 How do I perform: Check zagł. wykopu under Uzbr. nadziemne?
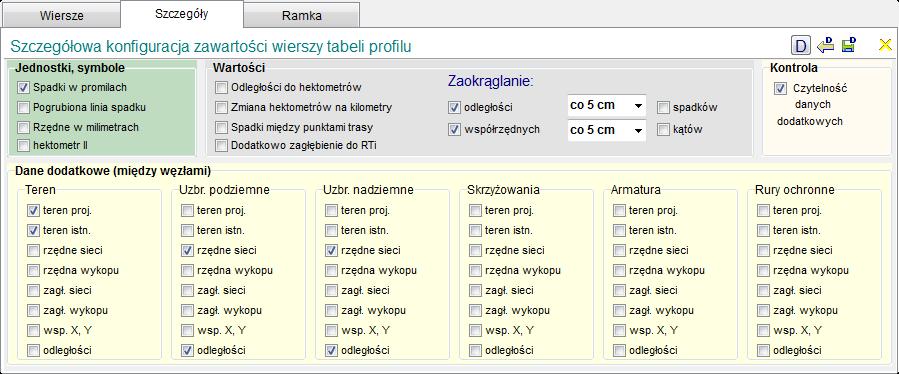(331, 310)
